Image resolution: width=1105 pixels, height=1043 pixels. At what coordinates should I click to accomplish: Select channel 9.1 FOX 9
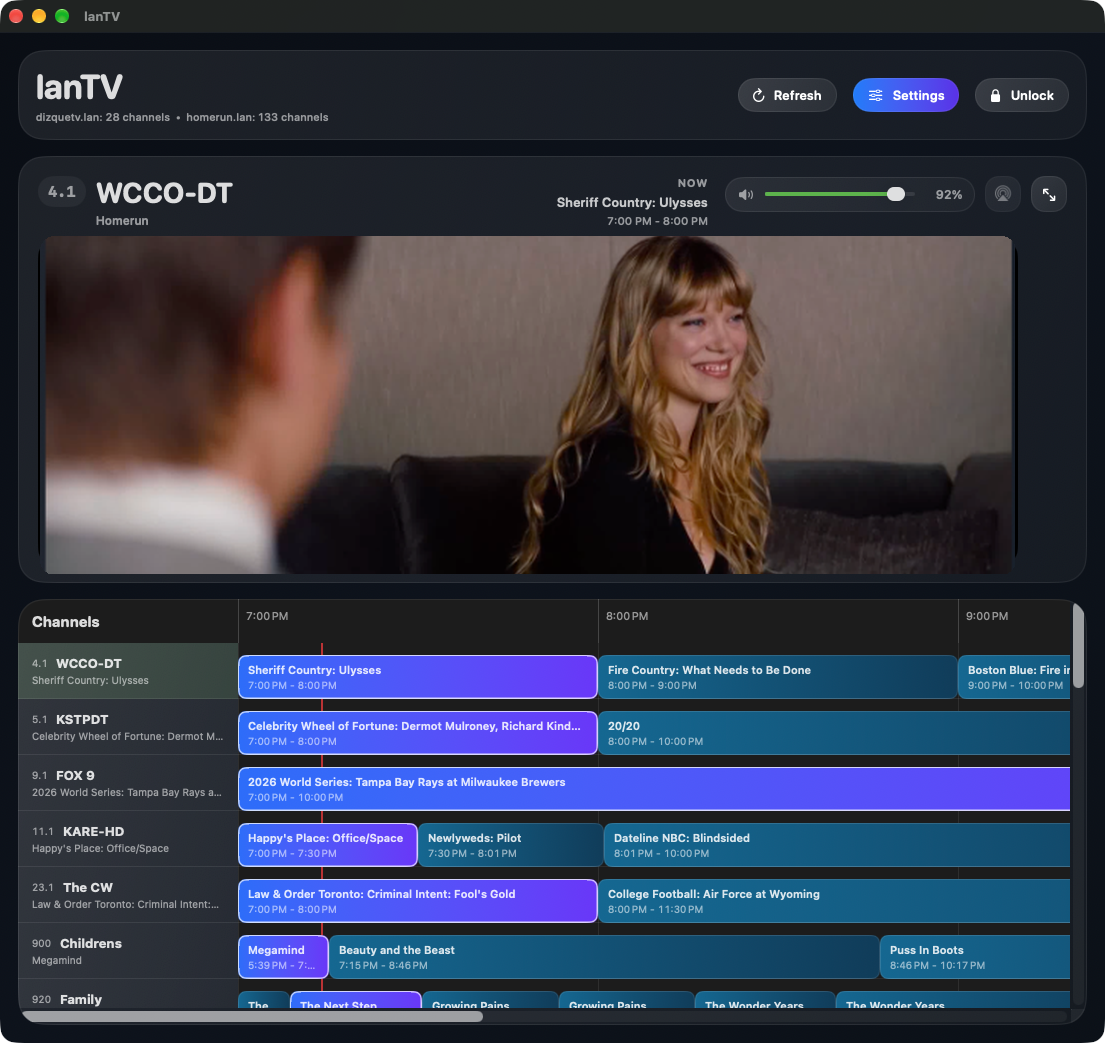pos(128,783)
